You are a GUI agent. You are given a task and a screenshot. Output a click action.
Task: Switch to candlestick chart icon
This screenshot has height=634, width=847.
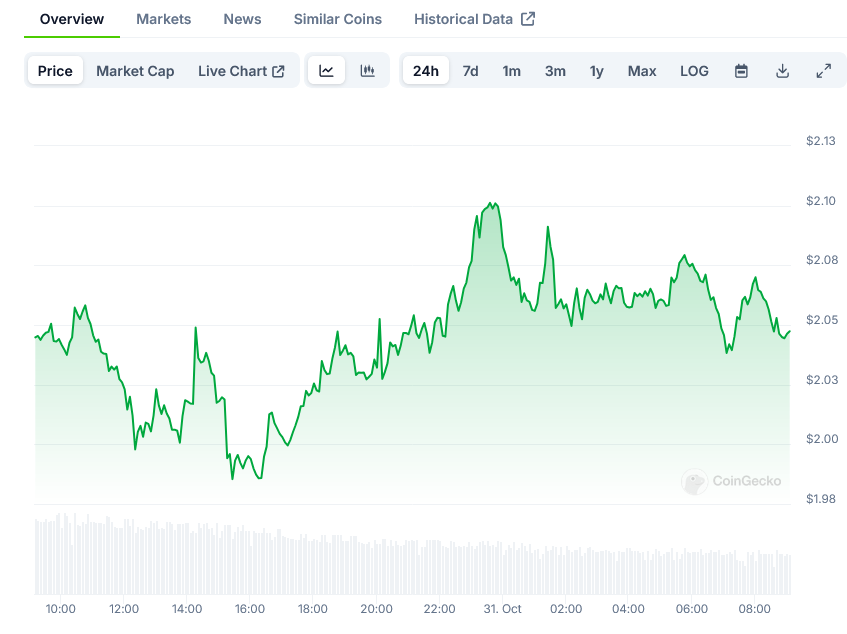pos(367,71)
